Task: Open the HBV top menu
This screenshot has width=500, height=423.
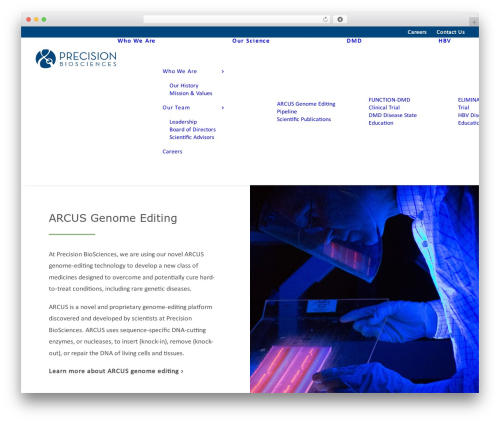Action: [x=445, y=41]
